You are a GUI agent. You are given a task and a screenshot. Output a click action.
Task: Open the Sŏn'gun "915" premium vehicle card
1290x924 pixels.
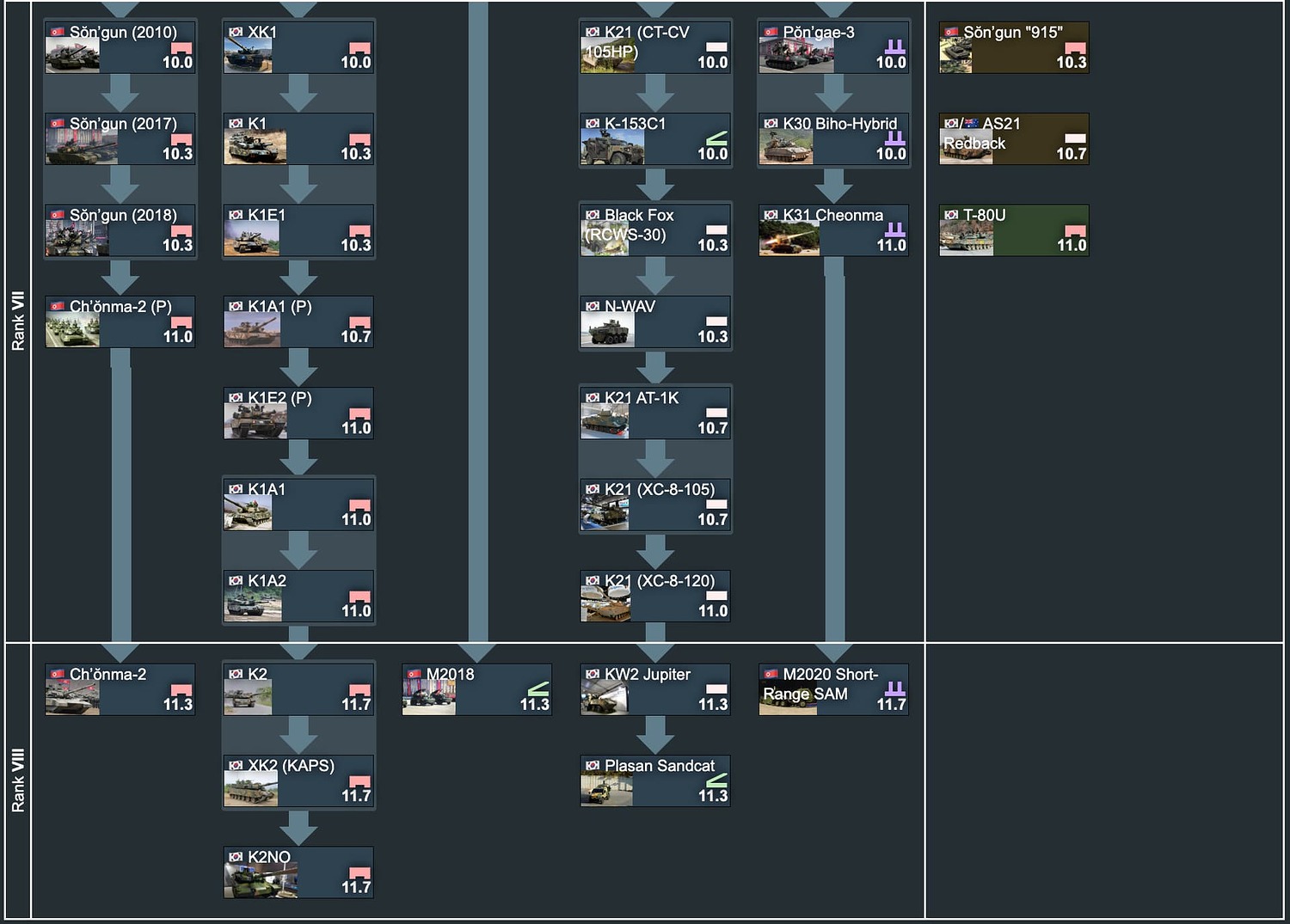click(x=1013, y=46)
